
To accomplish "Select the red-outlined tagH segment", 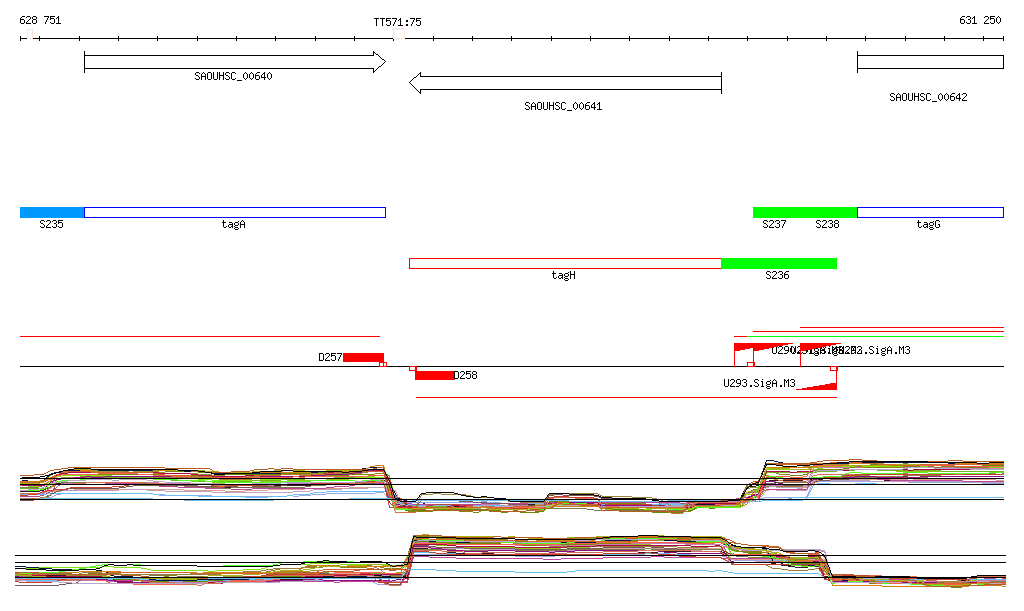I will click(564, 263).
